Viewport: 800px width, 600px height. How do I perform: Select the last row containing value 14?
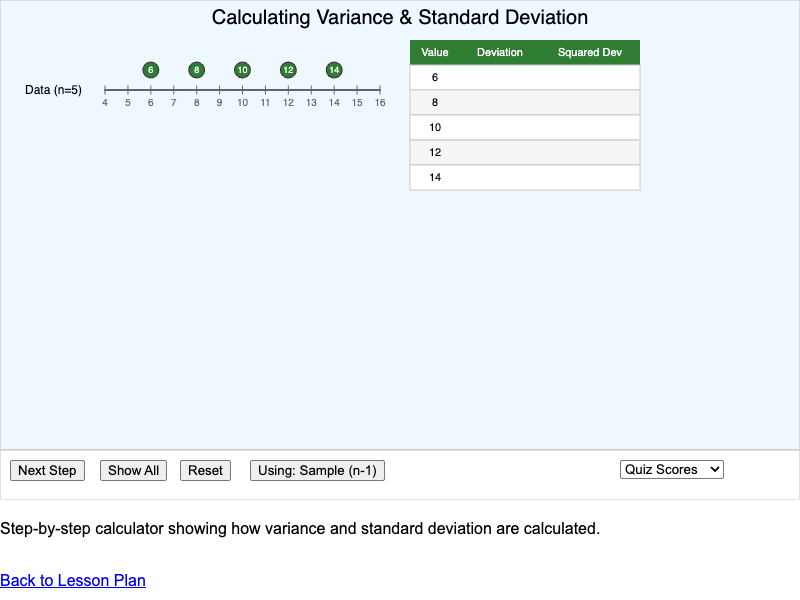[525, 177]
